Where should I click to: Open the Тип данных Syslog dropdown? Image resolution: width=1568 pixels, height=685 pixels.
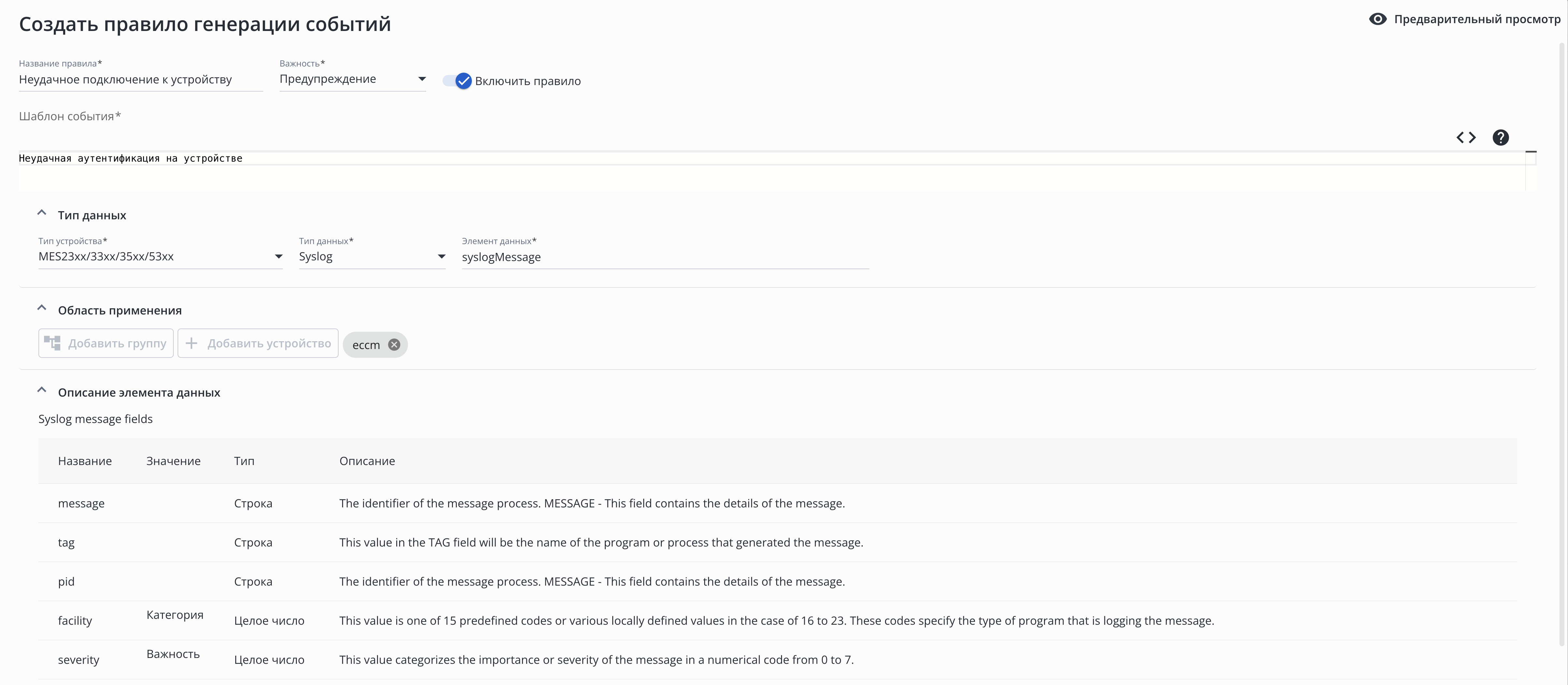[372, 257]
